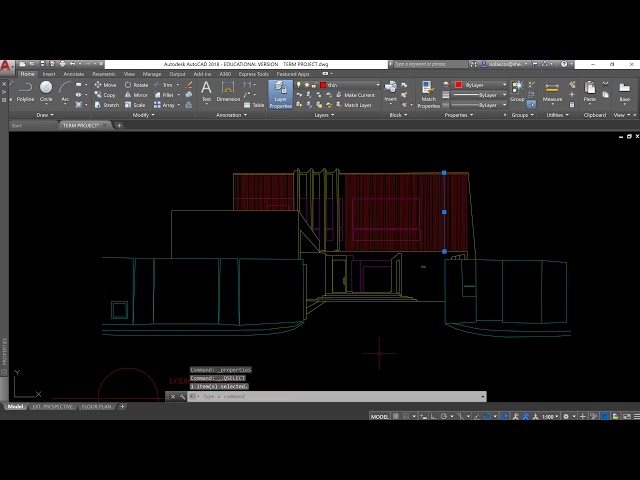Select the multiline Text tool
The image size is (640, 480).
click(206, 91)
